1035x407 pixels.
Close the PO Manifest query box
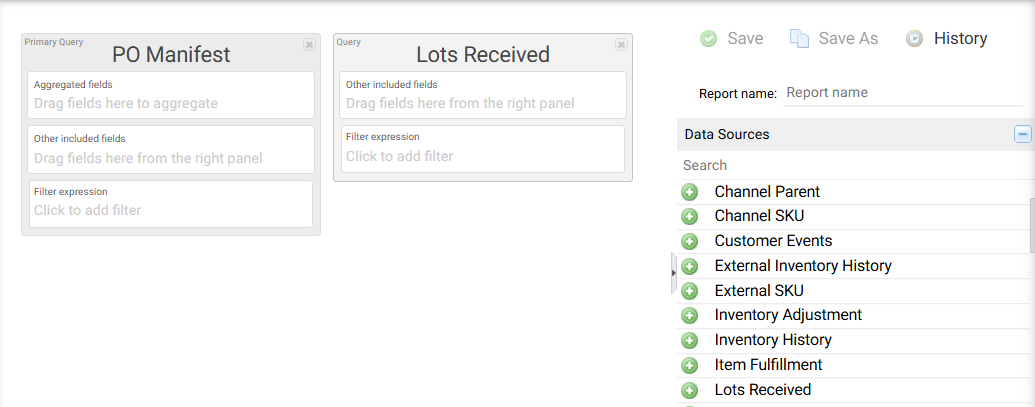[309, 45]
